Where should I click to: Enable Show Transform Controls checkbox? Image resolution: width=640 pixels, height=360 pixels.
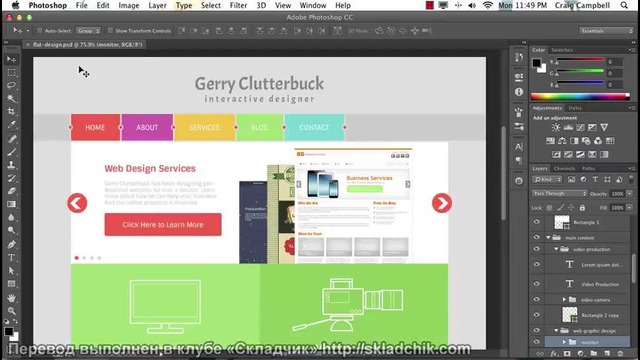[x=110, y=31]
